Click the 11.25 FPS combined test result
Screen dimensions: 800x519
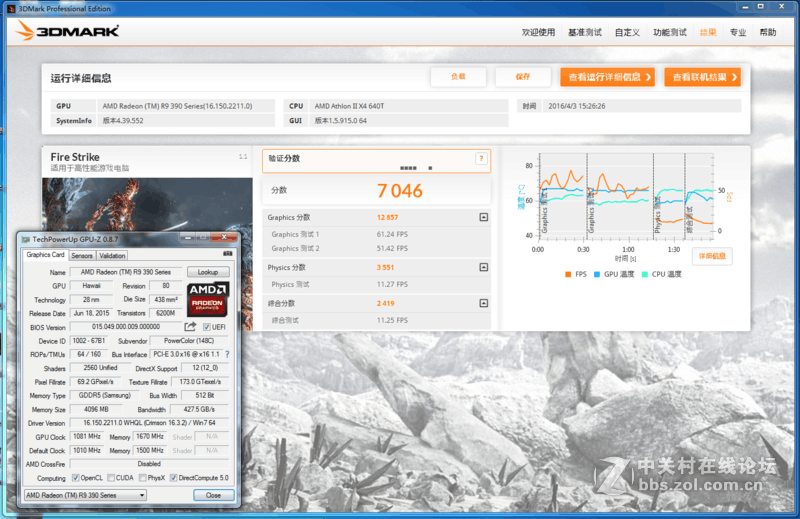[x=392, y=320]
